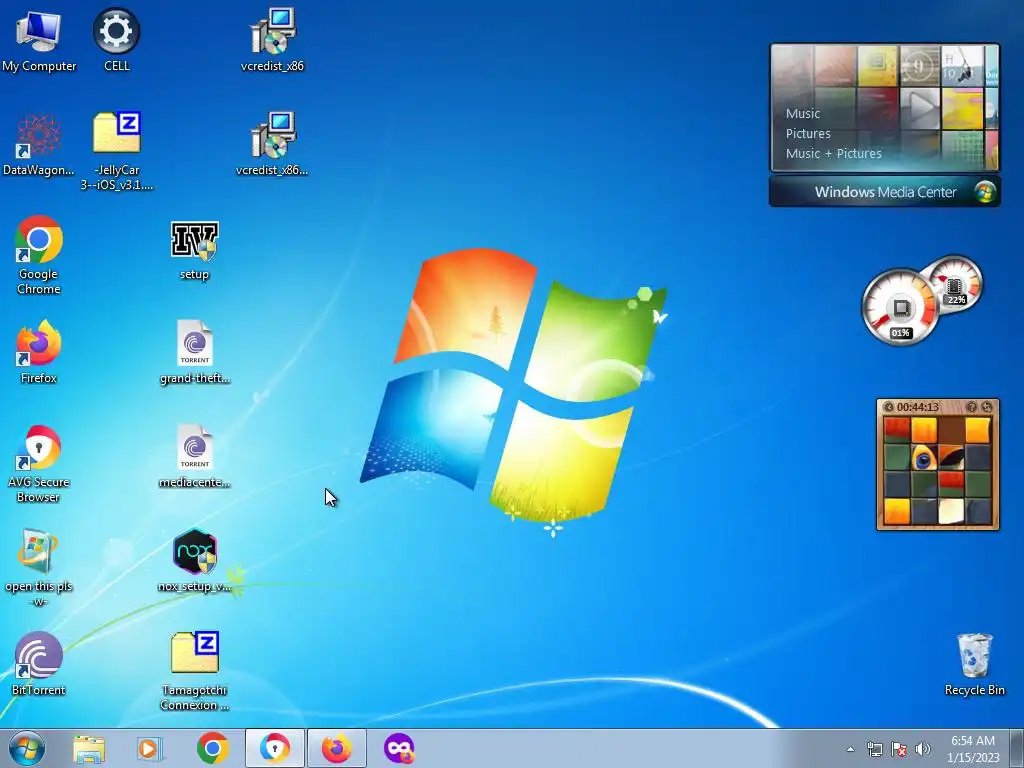Viewport: 1024px width, 768px height.
Task: Slide the black beak puzzle tile
Action: 951,458
